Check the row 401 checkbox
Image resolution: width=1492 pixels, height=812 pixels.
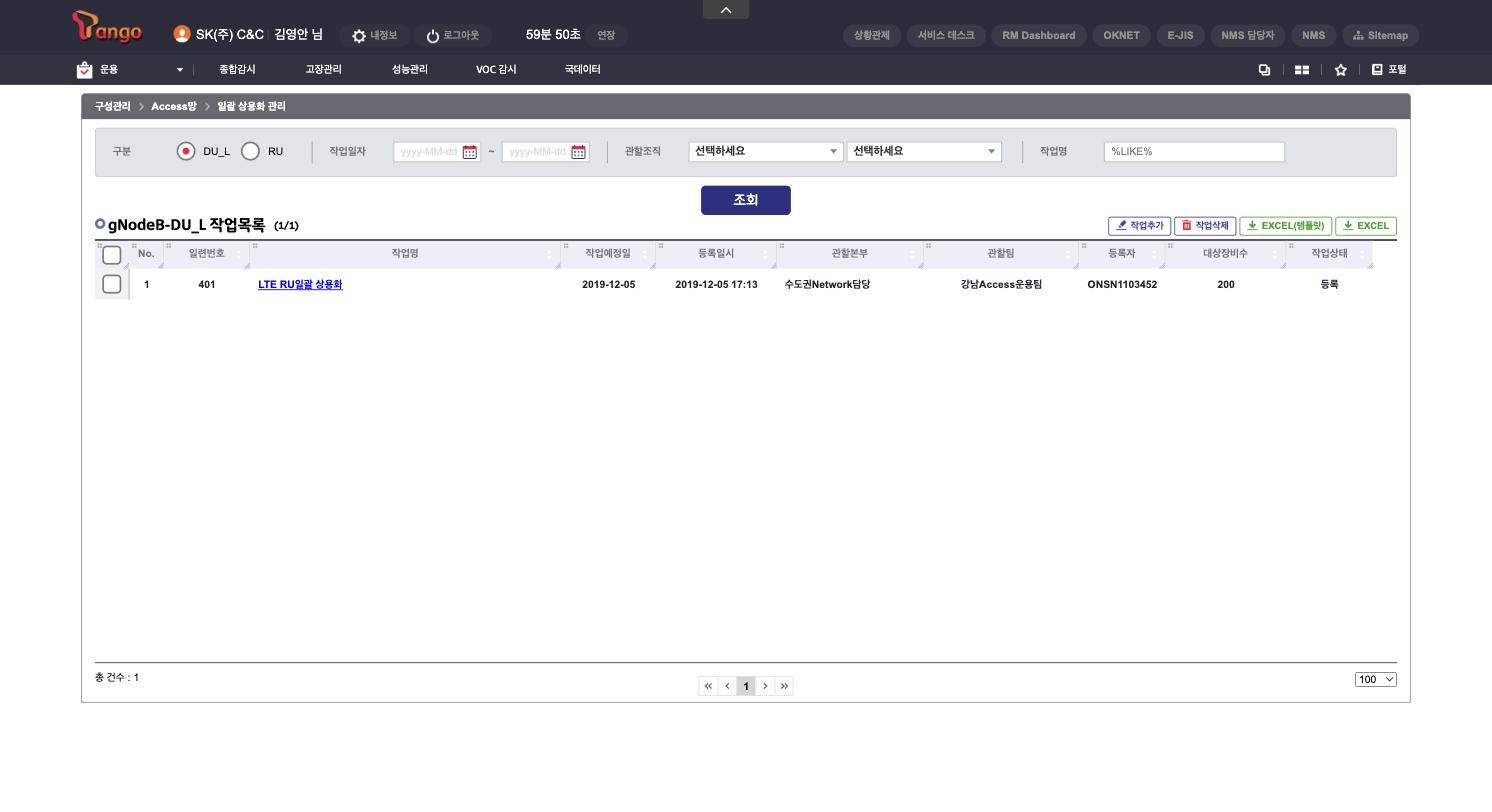(112, 284)
